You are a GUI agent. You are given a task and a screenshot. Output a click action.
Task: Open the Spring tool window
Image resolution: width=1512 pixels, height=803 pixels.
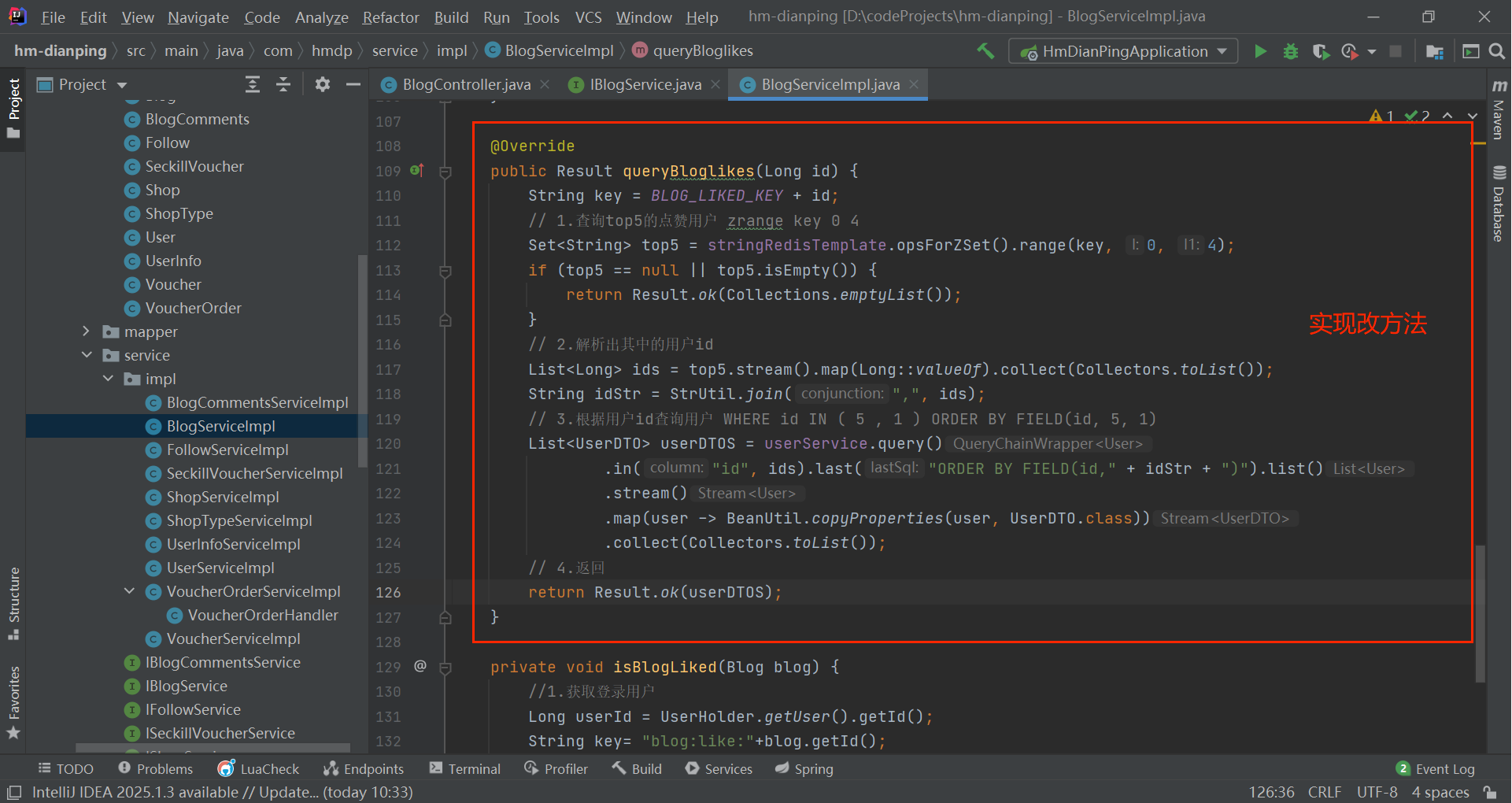804,769
